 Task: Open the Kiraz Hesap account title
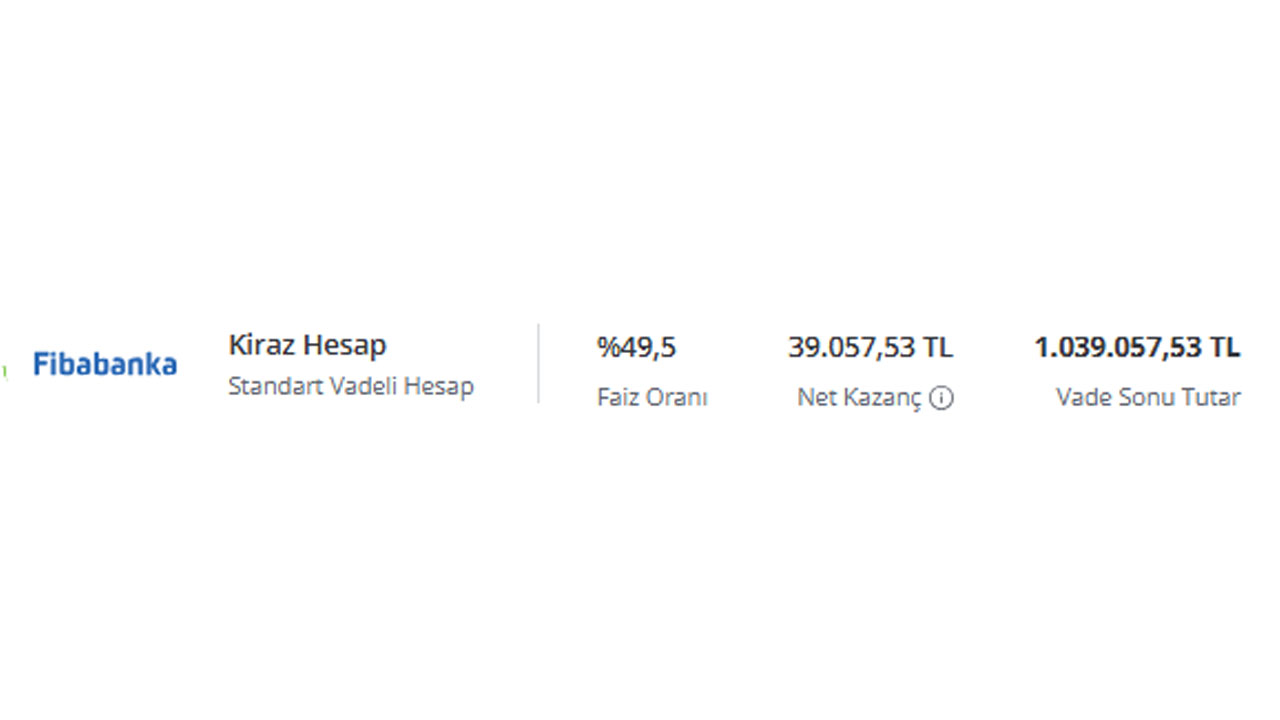(x=307, y=345)
